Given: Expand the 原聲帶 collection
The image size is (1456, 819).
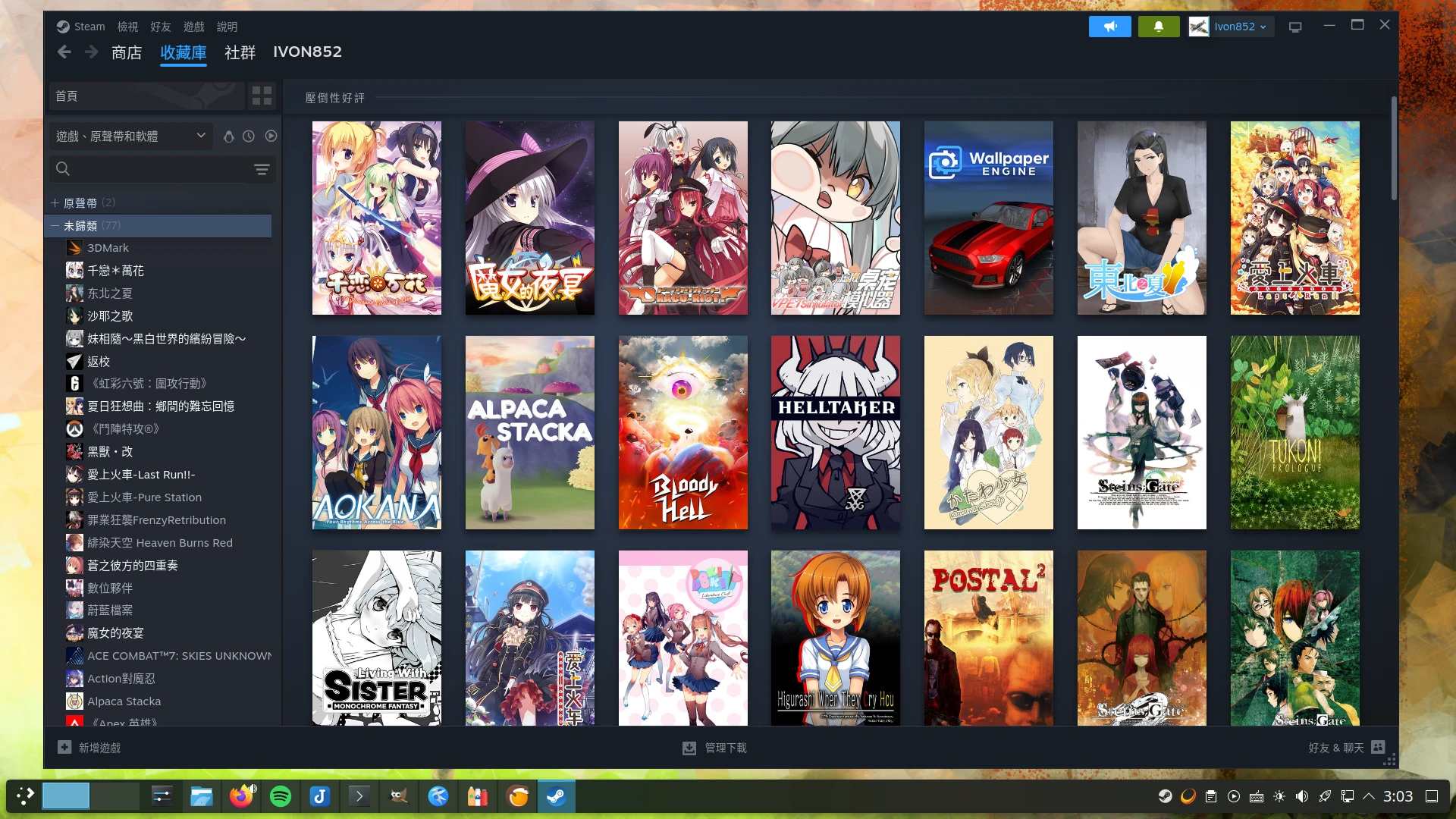Looking at the screenshot, I should click(55, 202).
